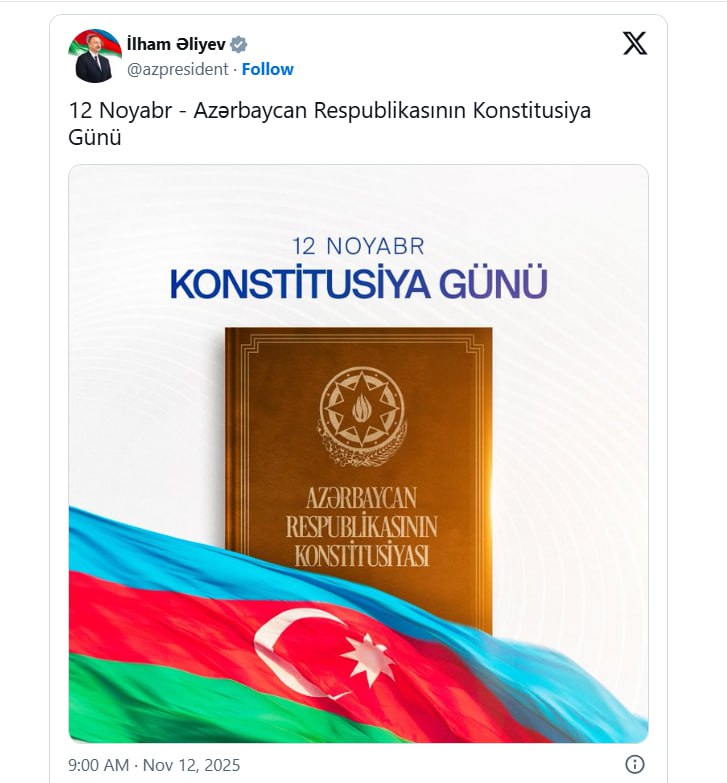Open the İlham Əliyev display name link
This screenshot has width=727, height=783.
click(x=176, y=44)
